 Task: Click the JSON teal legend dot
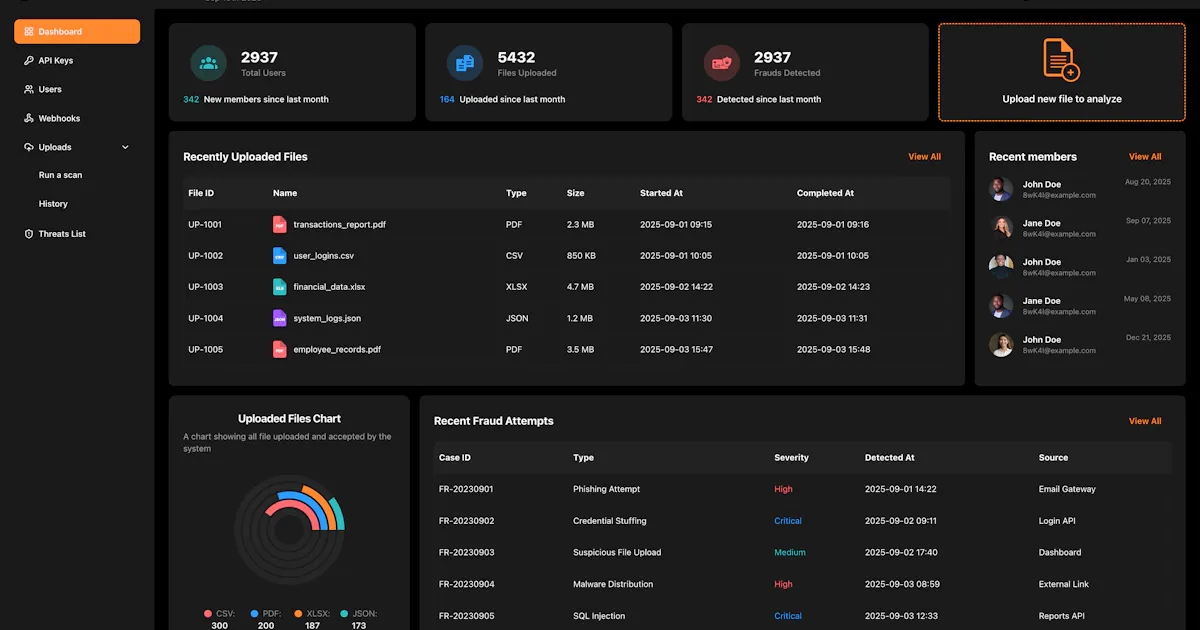pyautogui.click(x=344, y=613)
